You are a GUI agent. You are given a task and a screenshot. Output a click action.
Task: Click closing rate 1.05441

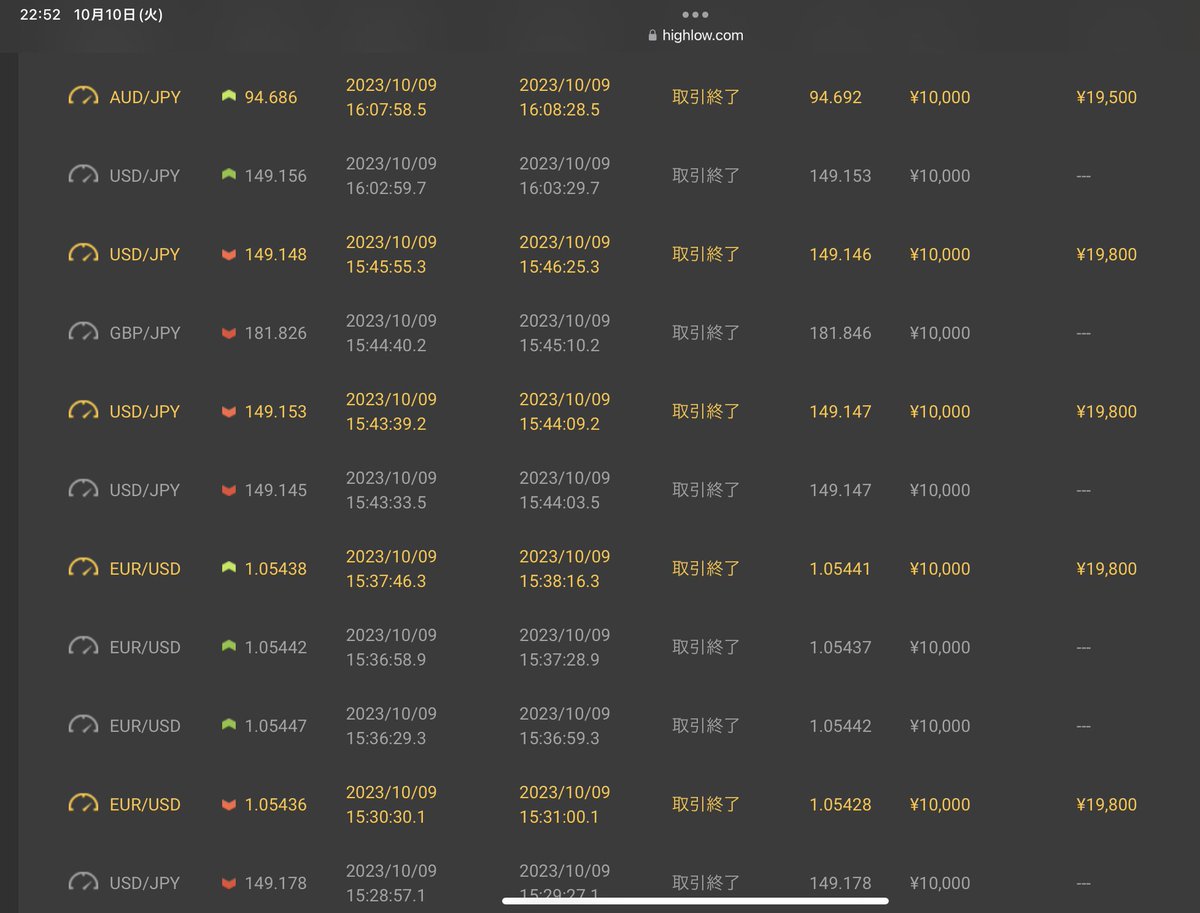coord(840,568)
